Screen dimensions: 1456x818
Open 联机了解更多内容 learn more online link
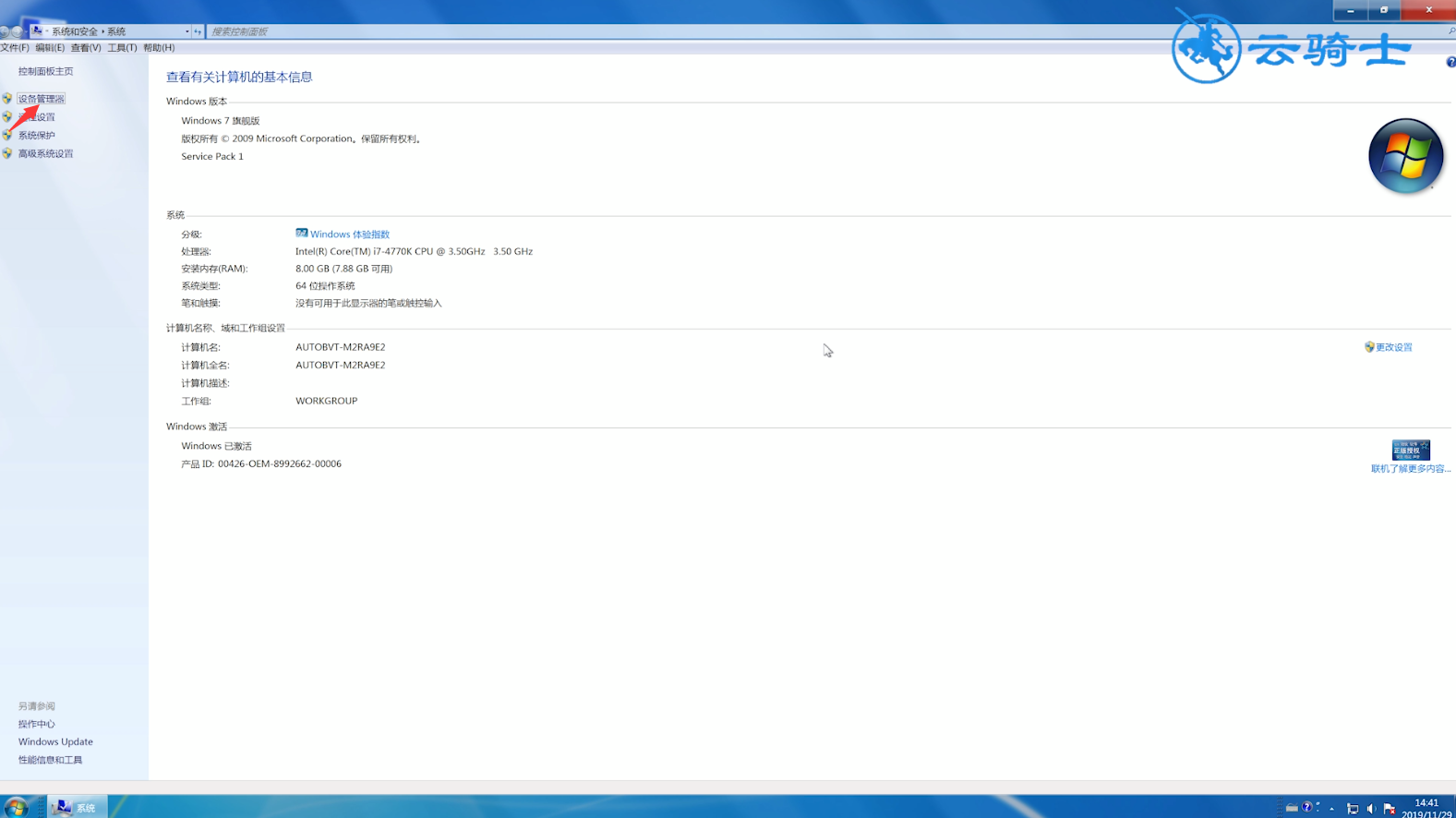(1411, 469)
